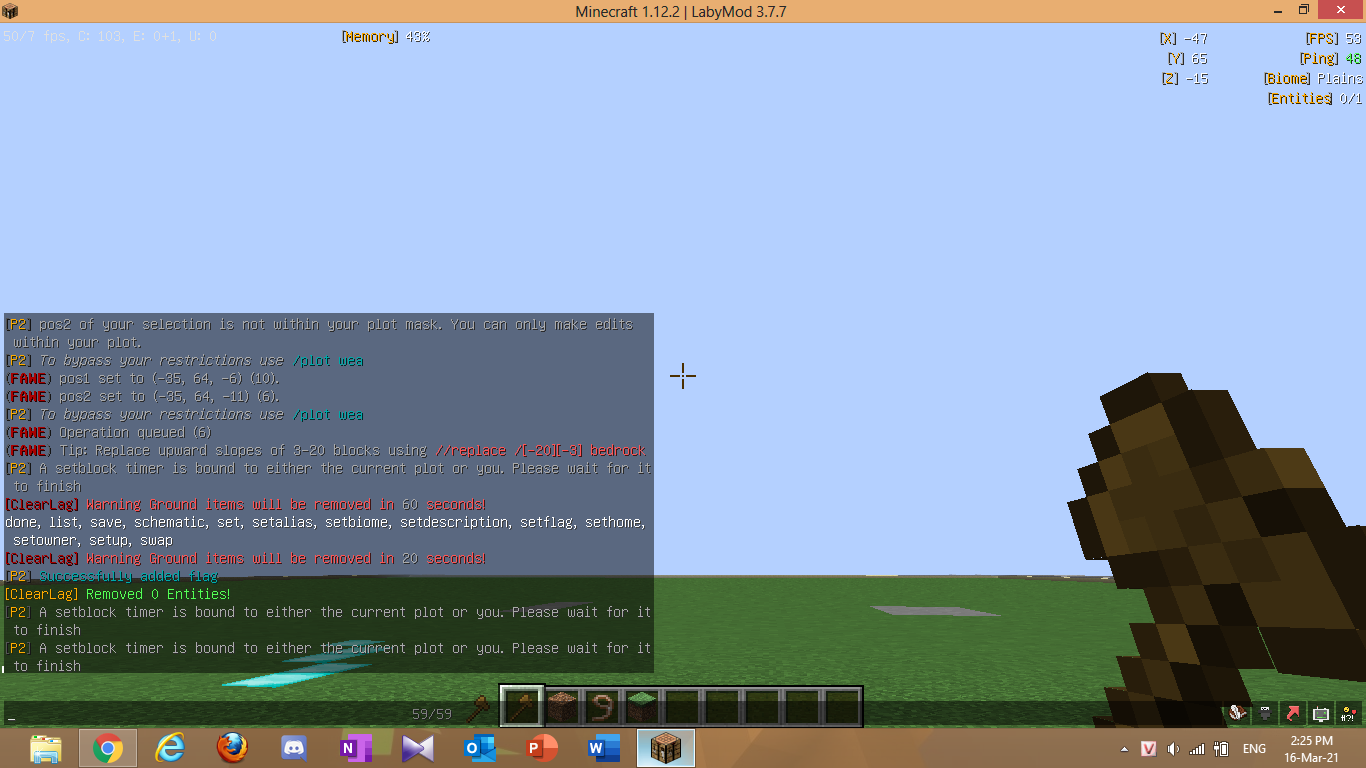Screen dimensions: 1366x768
Task: Open Visual Studio from the taskbar
Action: click(x=418, y=748)
